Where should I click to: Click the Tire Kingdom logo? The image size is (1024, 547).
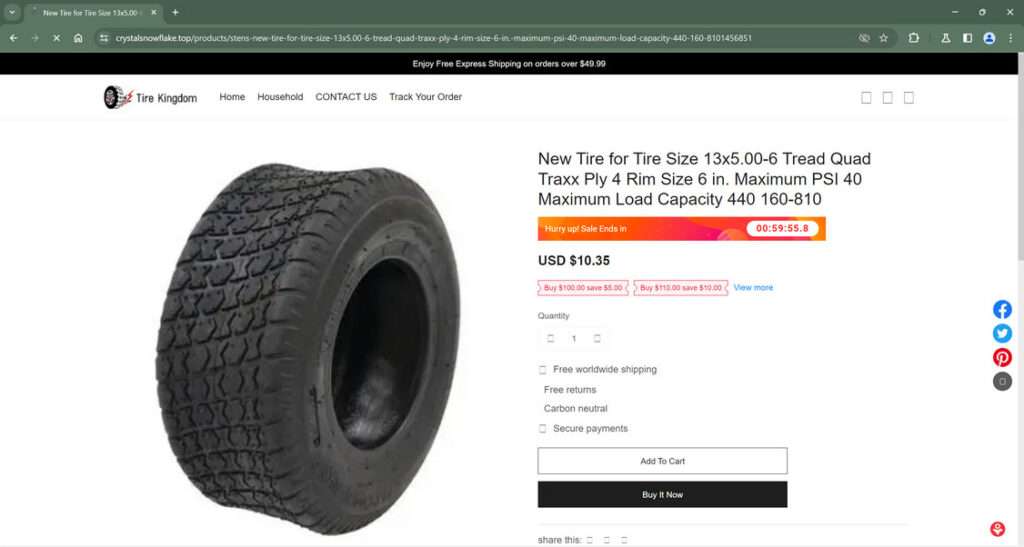coord(150,97)
